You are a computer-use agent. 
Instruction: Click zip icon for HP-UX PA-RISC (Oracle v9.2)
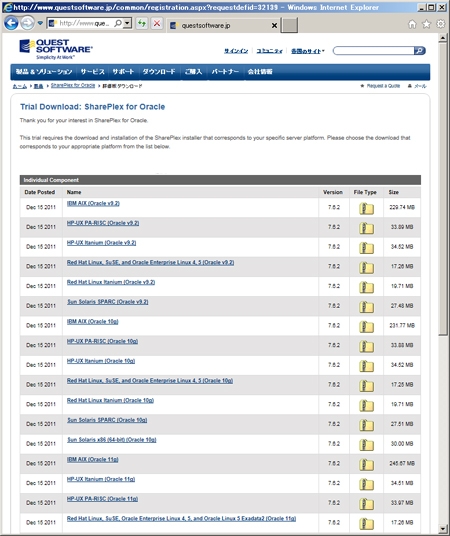tap(366, 228)
